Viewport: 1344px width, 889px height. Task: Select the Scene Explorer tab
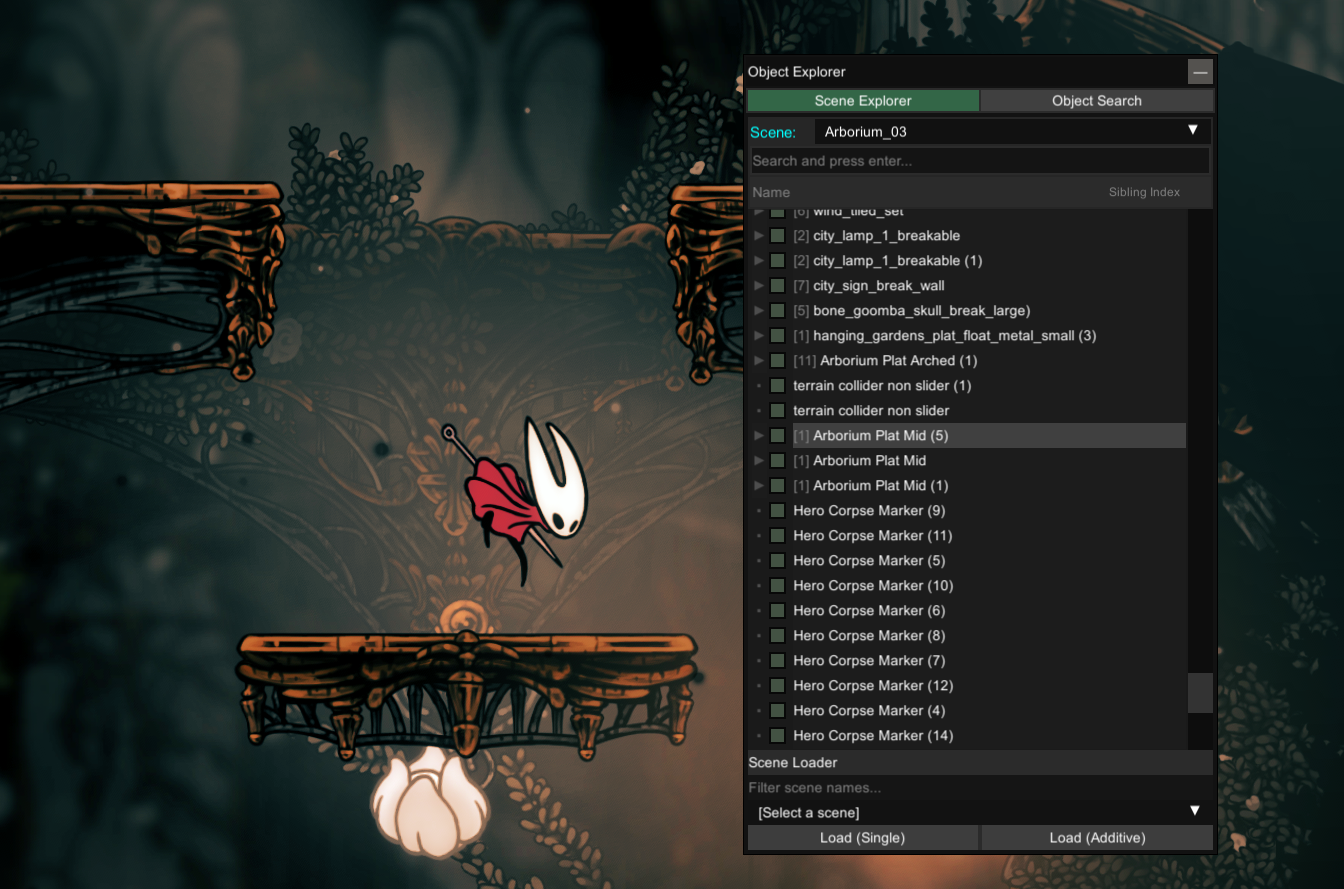click(862, 101)
